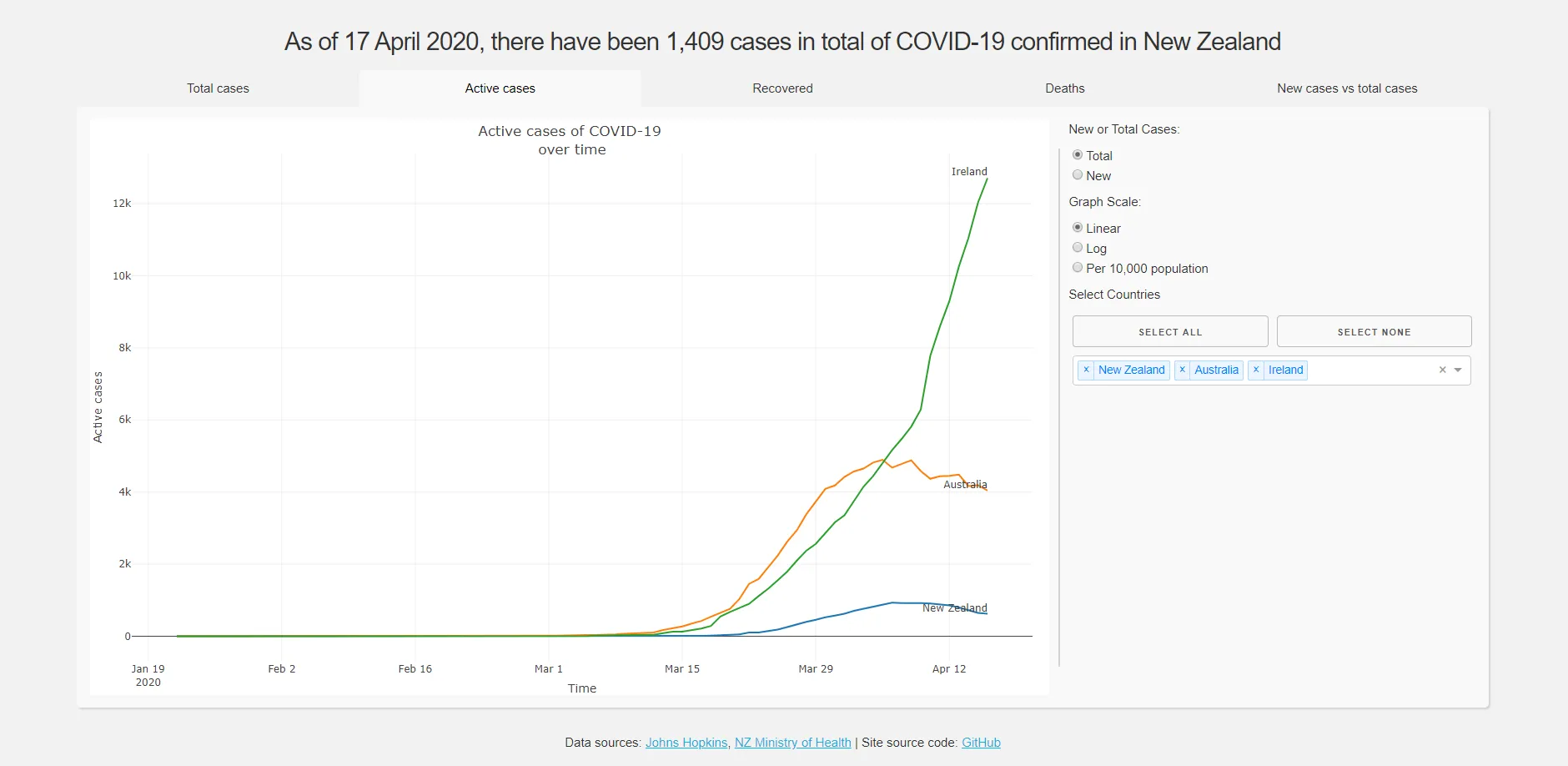
Task: View the Deaths tab
Action: pos(1065,88)
